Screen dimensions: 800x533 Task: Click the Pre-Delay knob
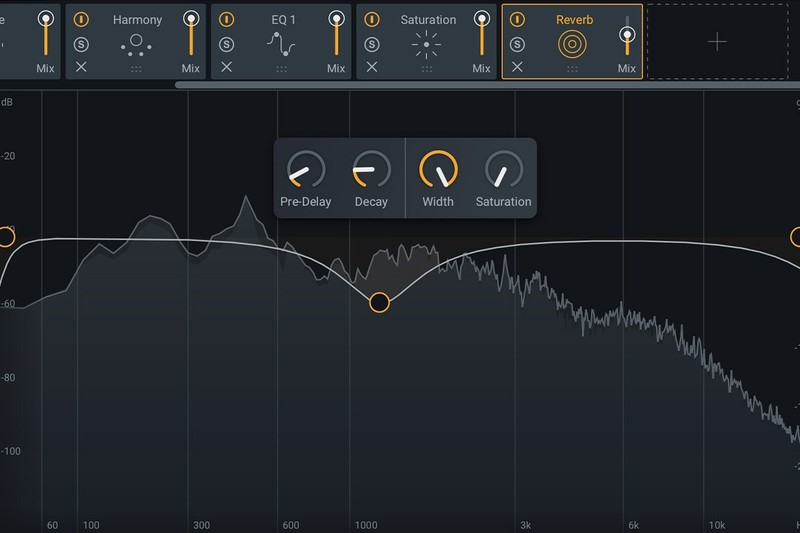305,170
